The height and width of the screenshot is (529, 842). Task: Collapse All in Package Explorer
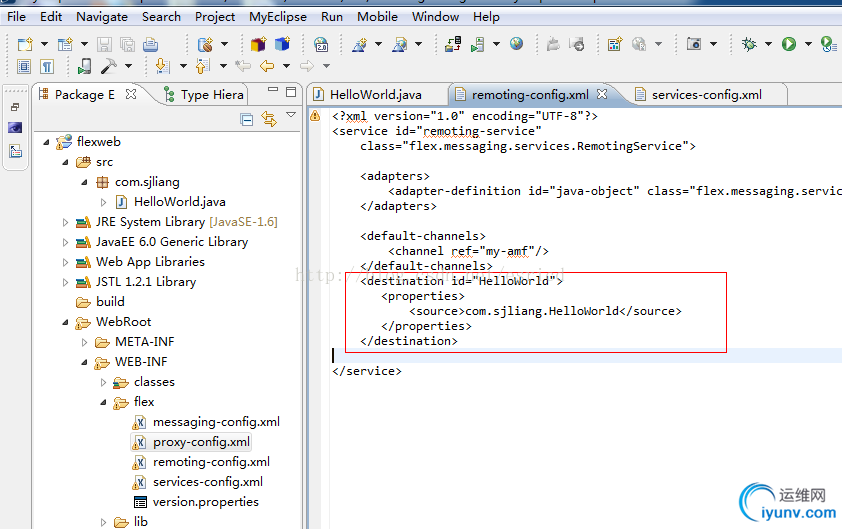246,119
